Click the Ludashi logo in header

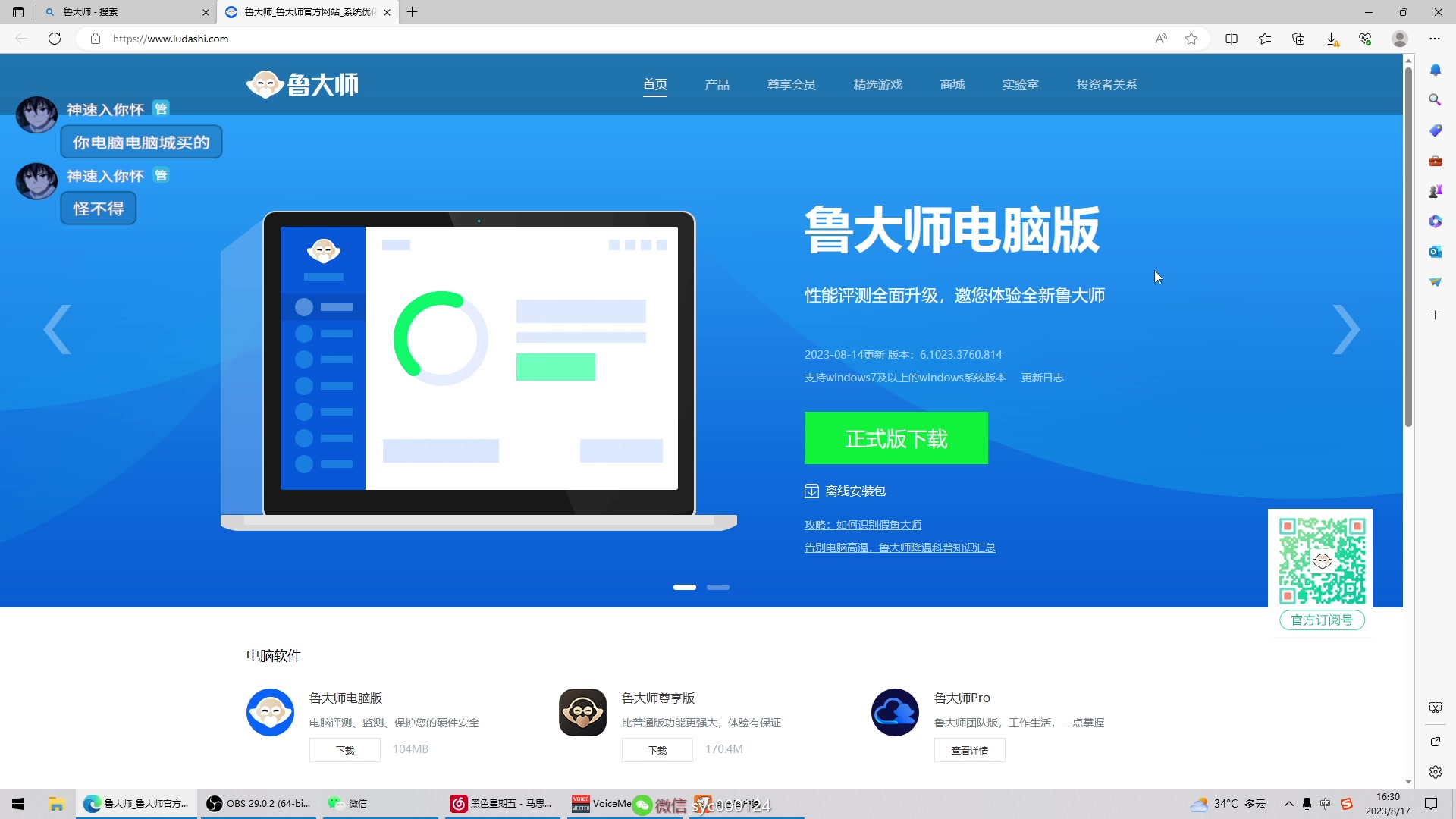(303, 84)
